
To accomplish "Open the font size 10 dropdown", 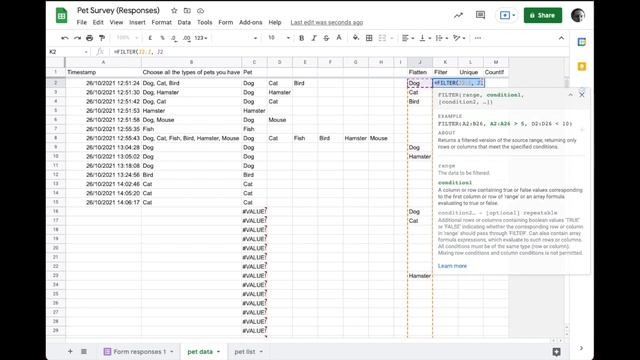I will coord(279,38).
